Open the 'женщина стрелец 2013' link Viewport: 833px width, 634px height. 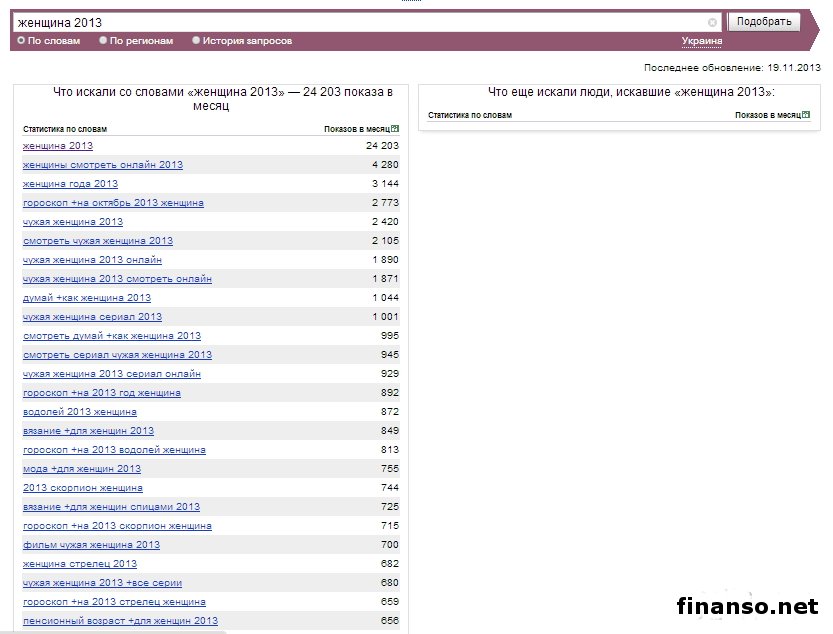pyautogui.click(x=80, y=564)
